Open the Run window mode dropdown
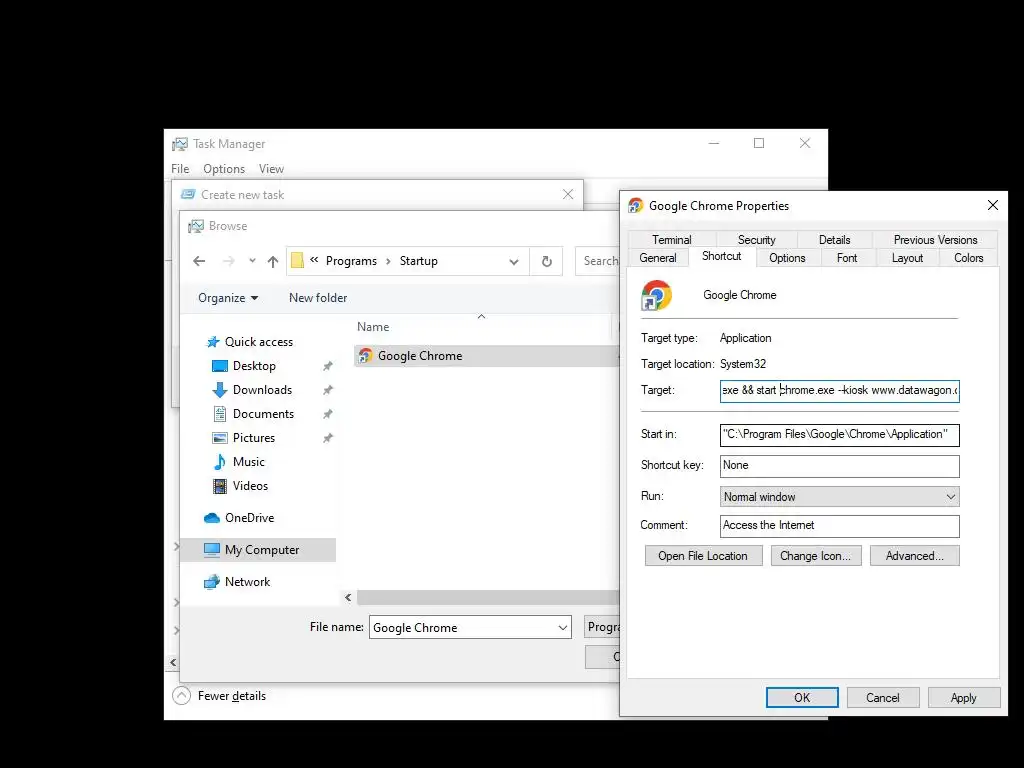The height and width of the screenshot is (768, 1024). click(839, 497)
